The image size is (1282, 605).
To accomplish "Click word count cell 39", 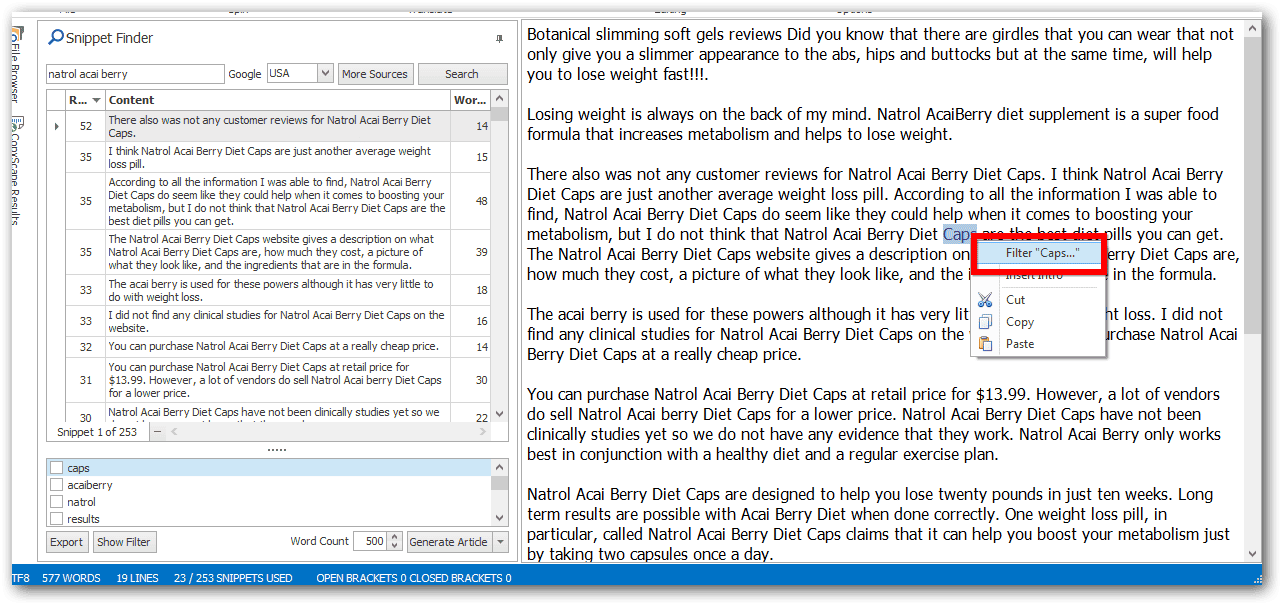I will click(471, 252).
